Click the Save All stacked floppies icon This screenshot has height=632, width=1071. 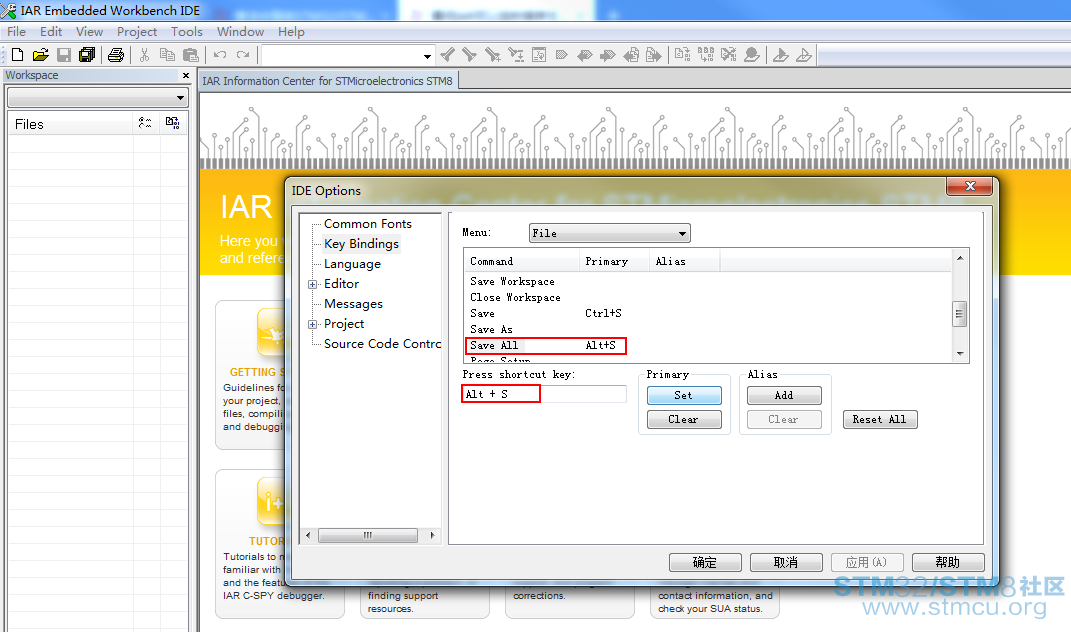[x=87, y=55]
